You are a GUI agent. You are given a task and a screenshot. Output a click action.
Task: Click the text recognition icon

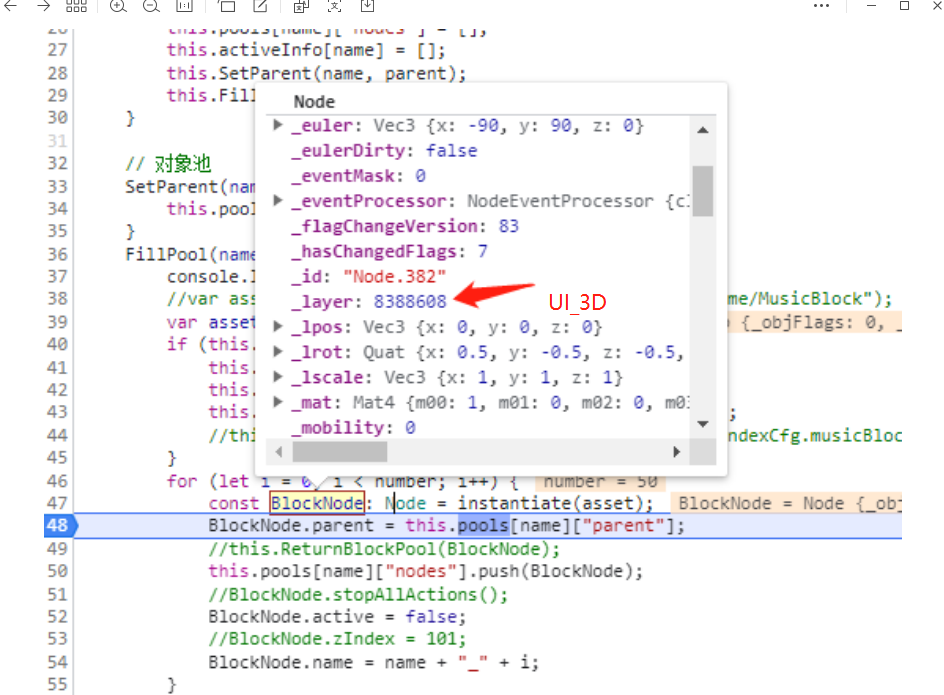coord(334,6)
